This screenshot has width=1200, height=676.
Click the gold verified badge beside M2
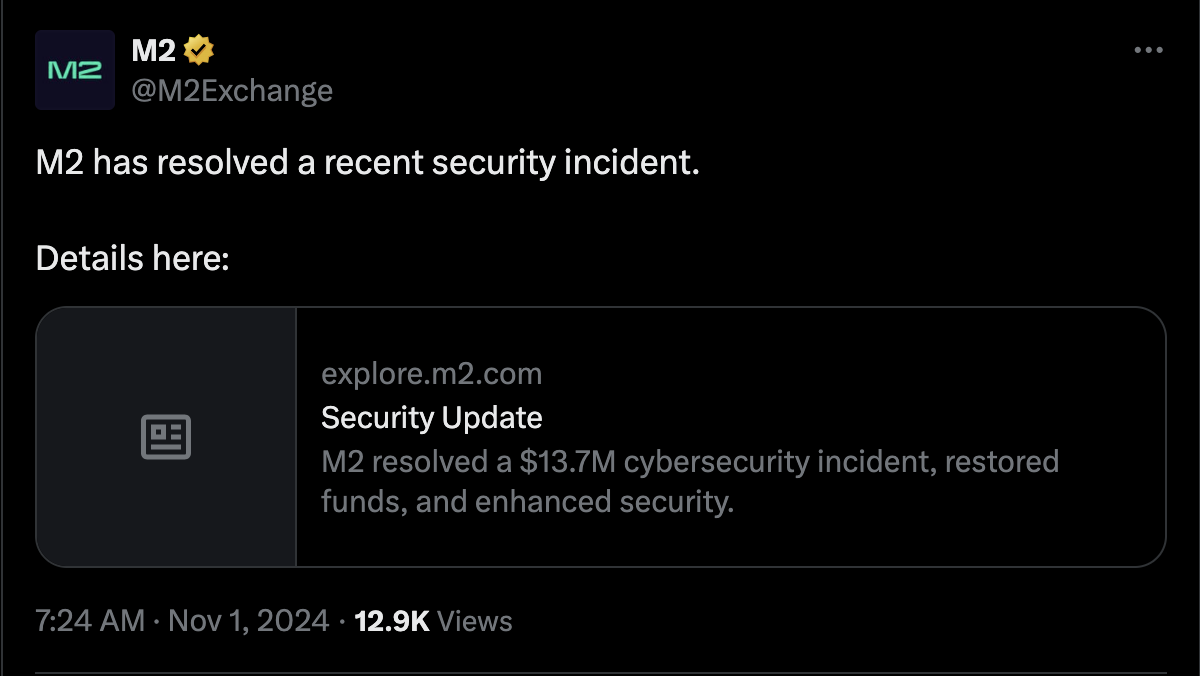pyautogui.click(x=199, y=48)
